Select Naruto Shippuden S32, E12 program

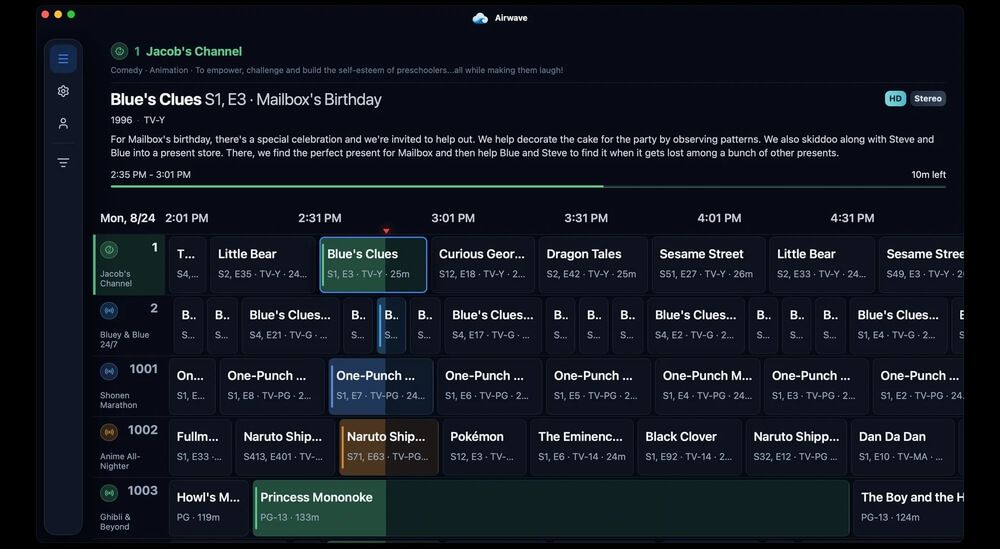[797, 447]
